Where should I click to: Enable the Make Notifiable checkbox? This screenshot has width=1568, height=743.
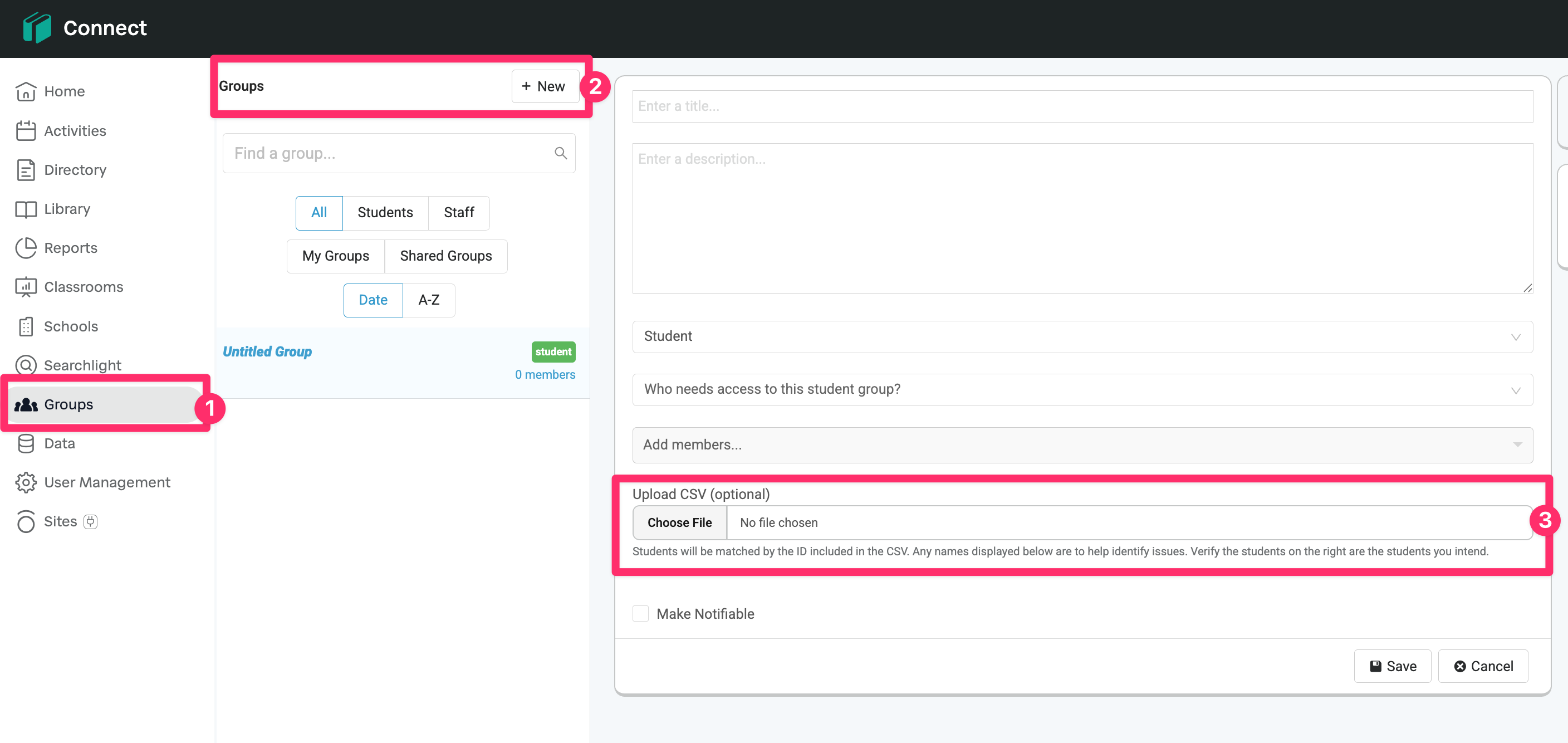640,613
